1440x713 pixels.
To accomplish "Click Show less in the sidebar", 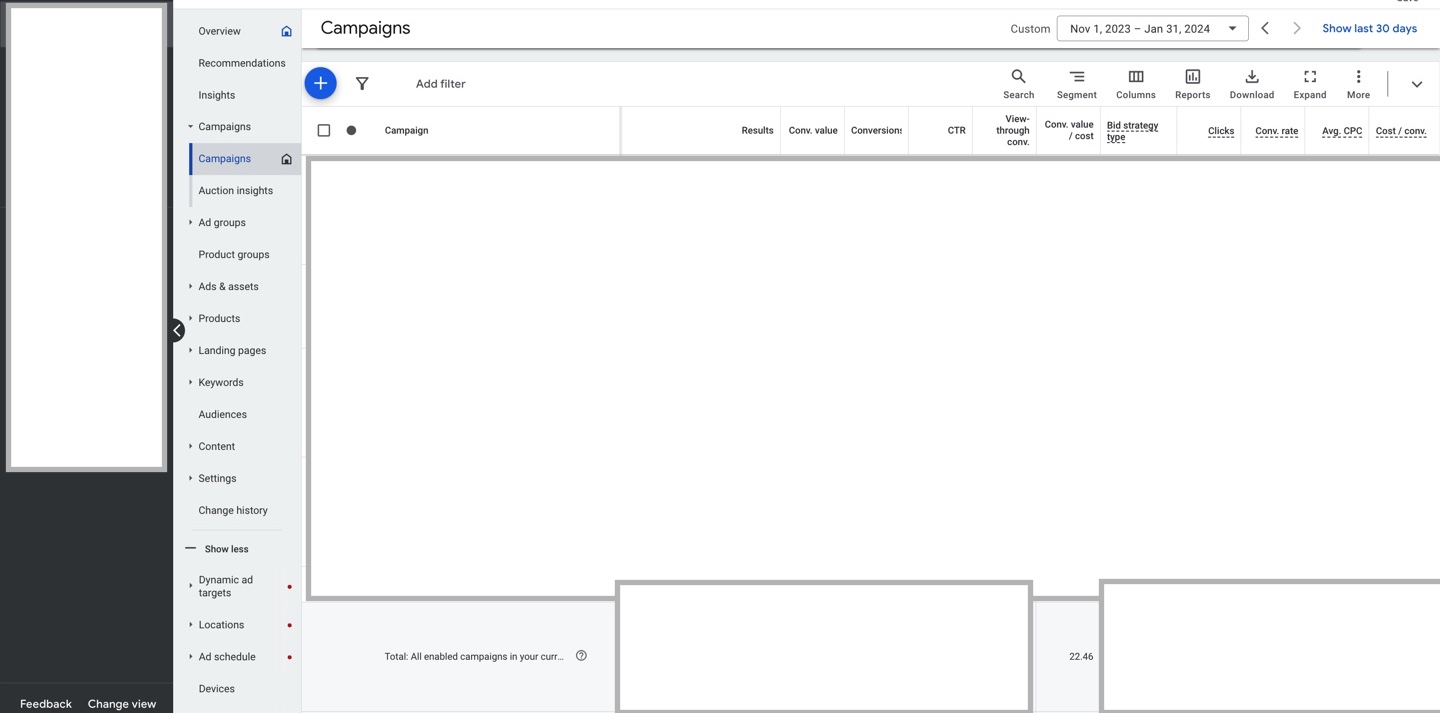I will (x=225, y=549).
